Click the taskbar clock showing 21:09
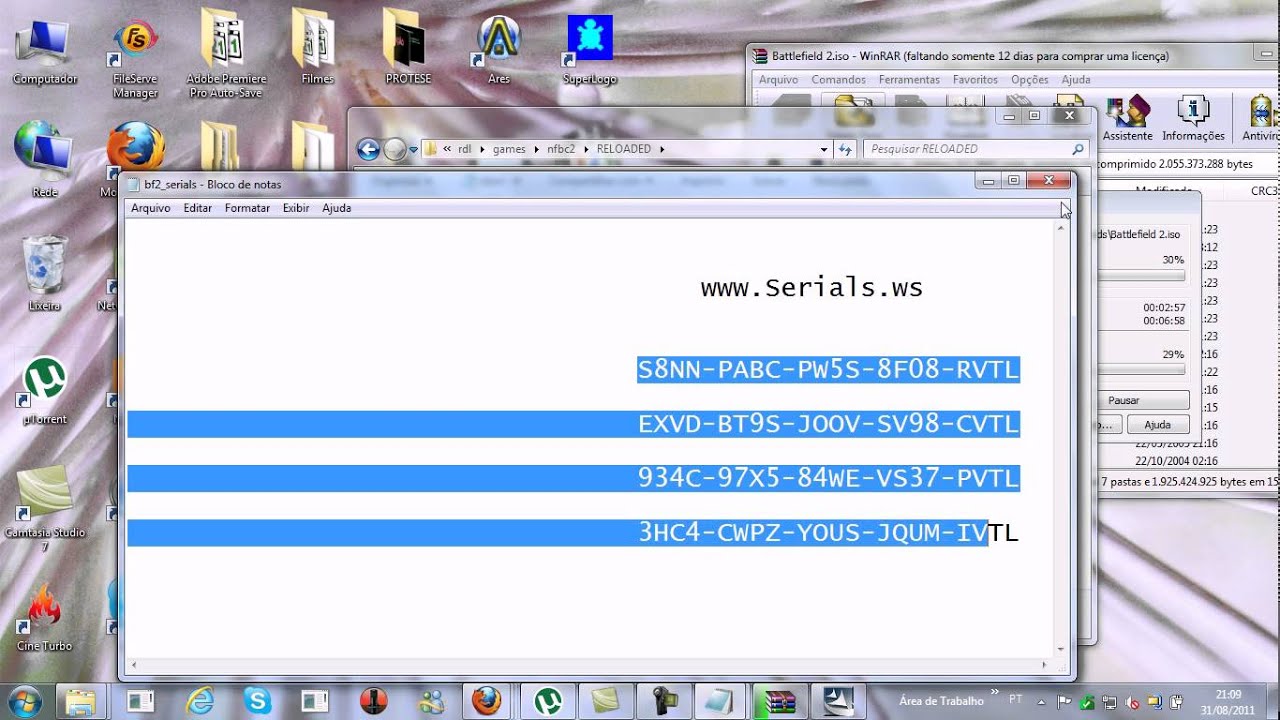Screen dimensions: 1280x720 click(1229, 701)
